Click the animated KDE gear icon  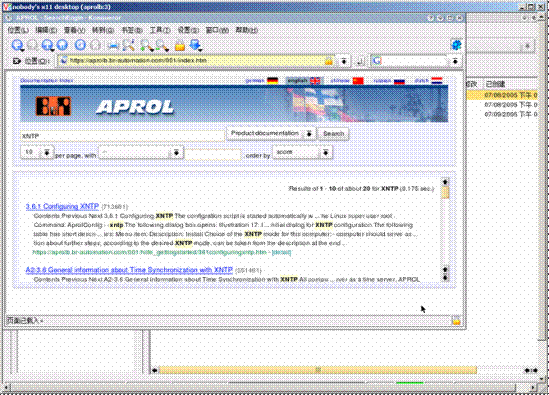[456, 45]
